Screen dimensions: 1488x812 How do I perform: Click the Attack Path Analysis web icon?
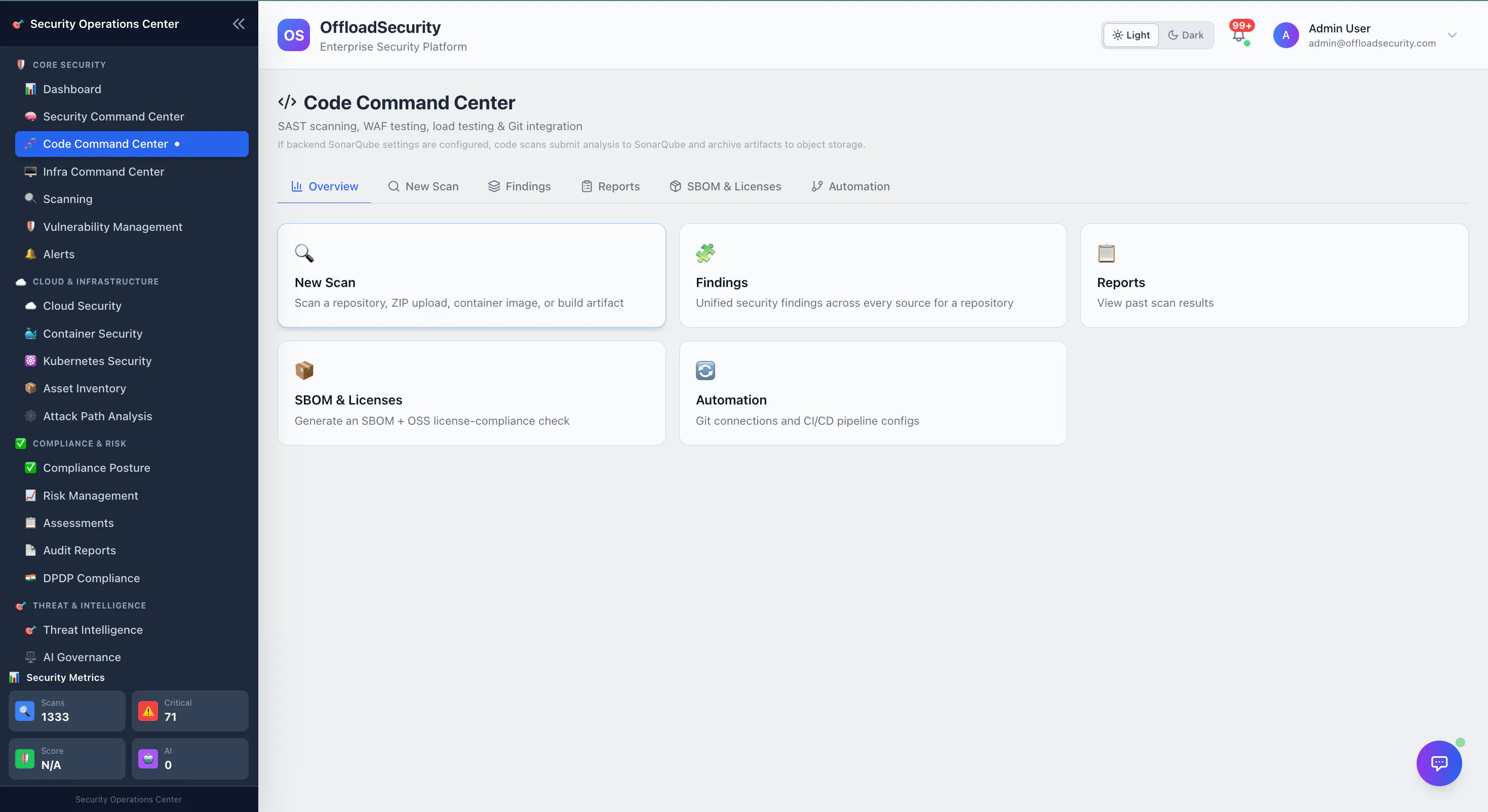coord(30,417)
